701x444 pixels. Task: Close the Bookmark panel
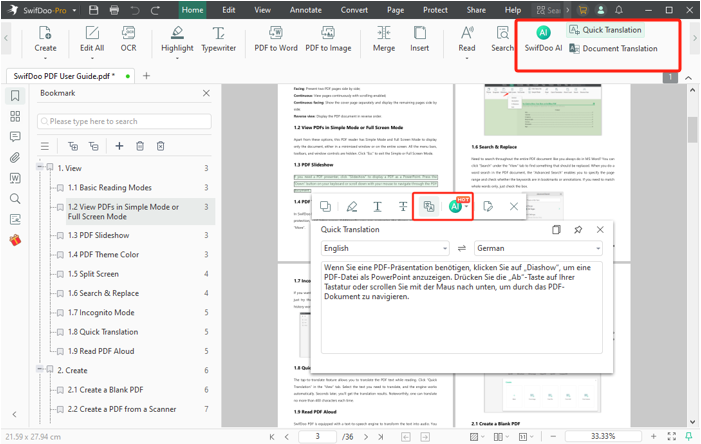tap(206, 93)
